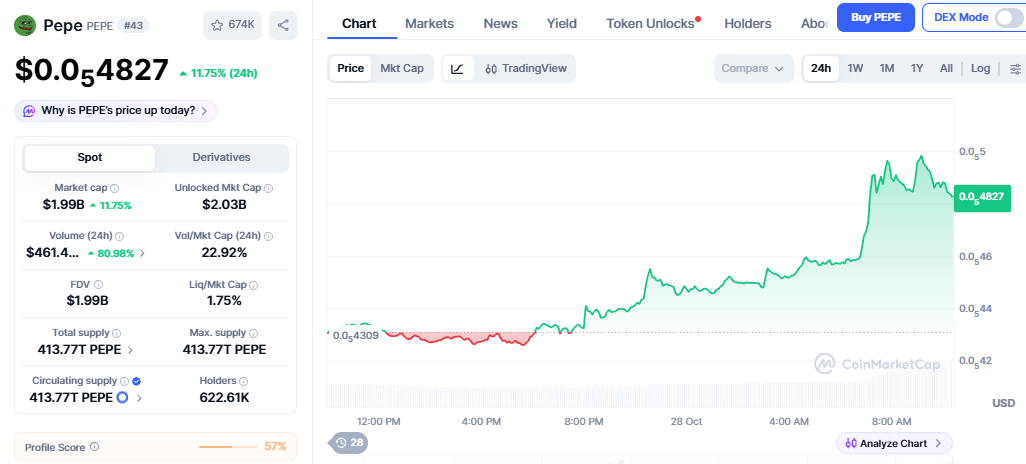Click the 1.75% Liq/Mkt Cap value
This screenshot has height=464, width=1026.
click(x=224, y=301)
